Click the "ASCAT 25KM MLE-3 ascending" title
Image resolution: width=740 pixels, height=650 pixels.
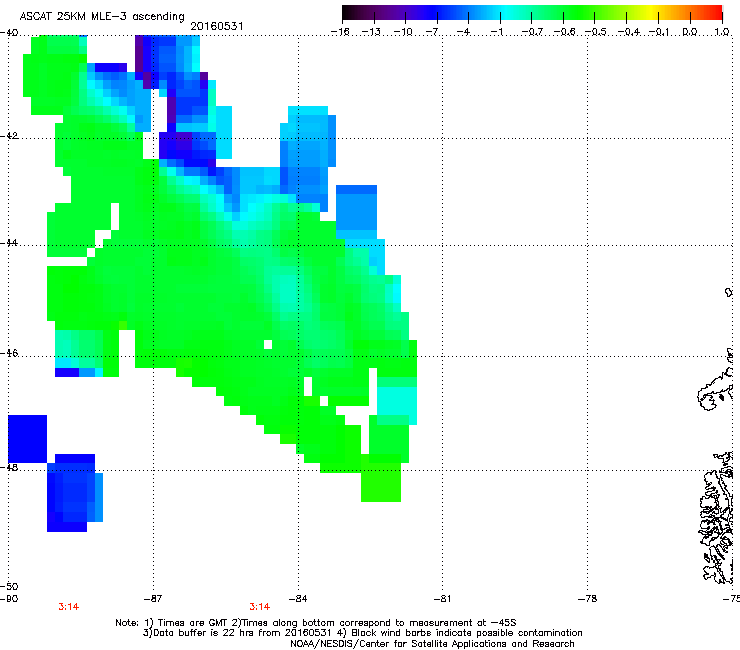(102, 16)
